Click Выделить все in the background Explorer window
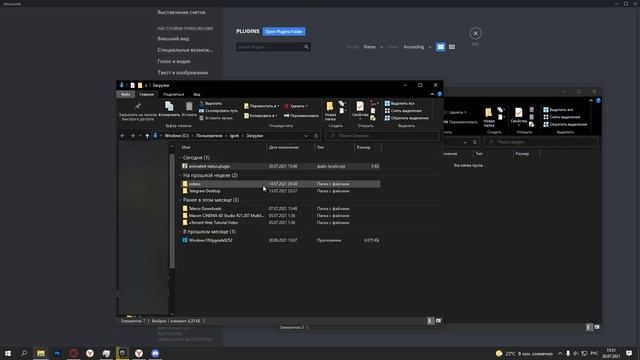Viewport: 640px width, 360px height. [558, 110]
